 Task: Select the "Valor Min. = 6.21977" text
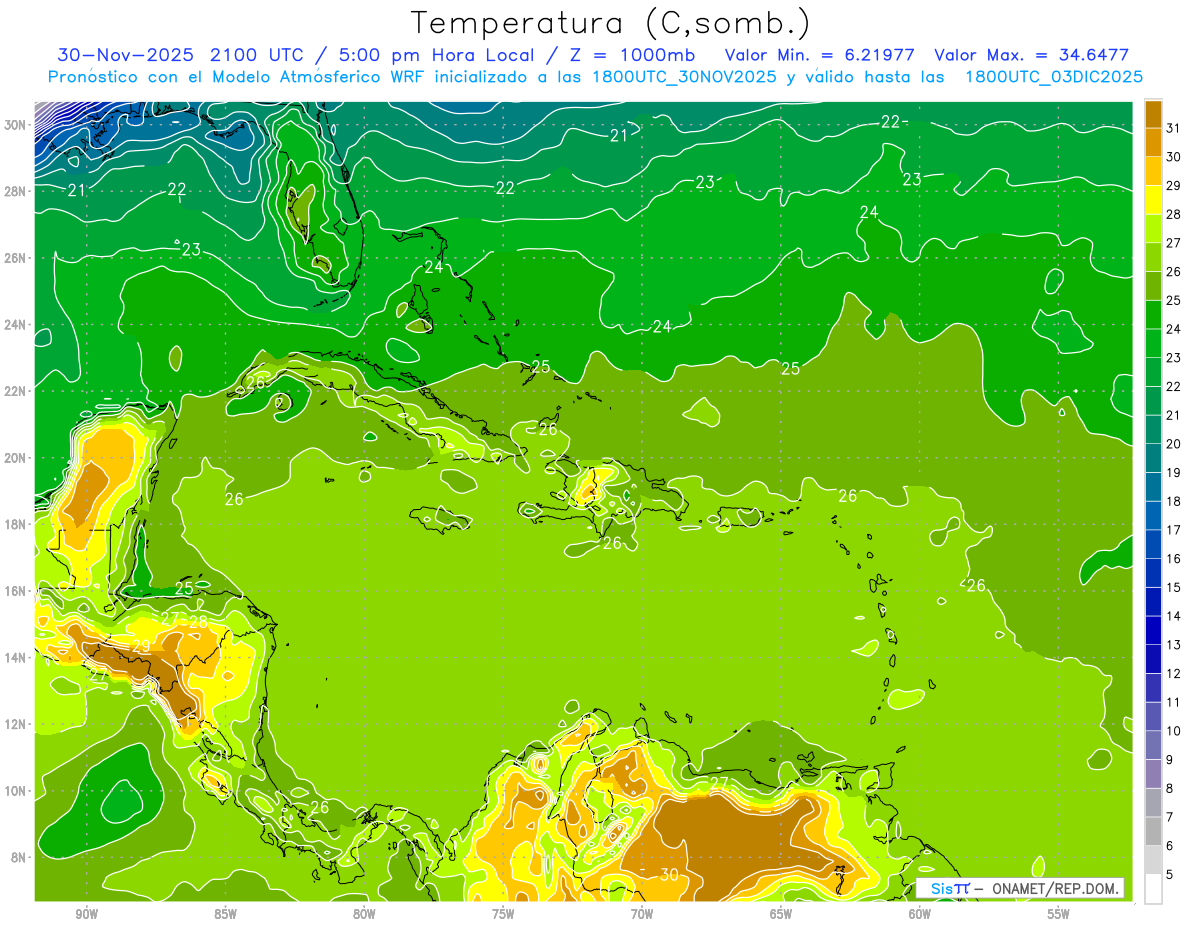(x=820, y=55)
